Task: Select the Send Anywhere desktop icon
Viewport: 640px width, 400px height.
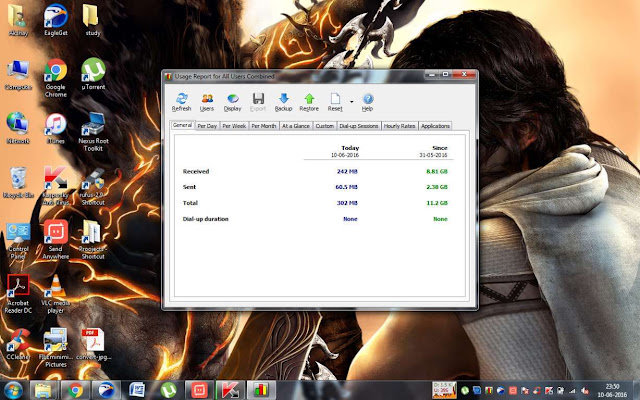Action: point(56,240)
